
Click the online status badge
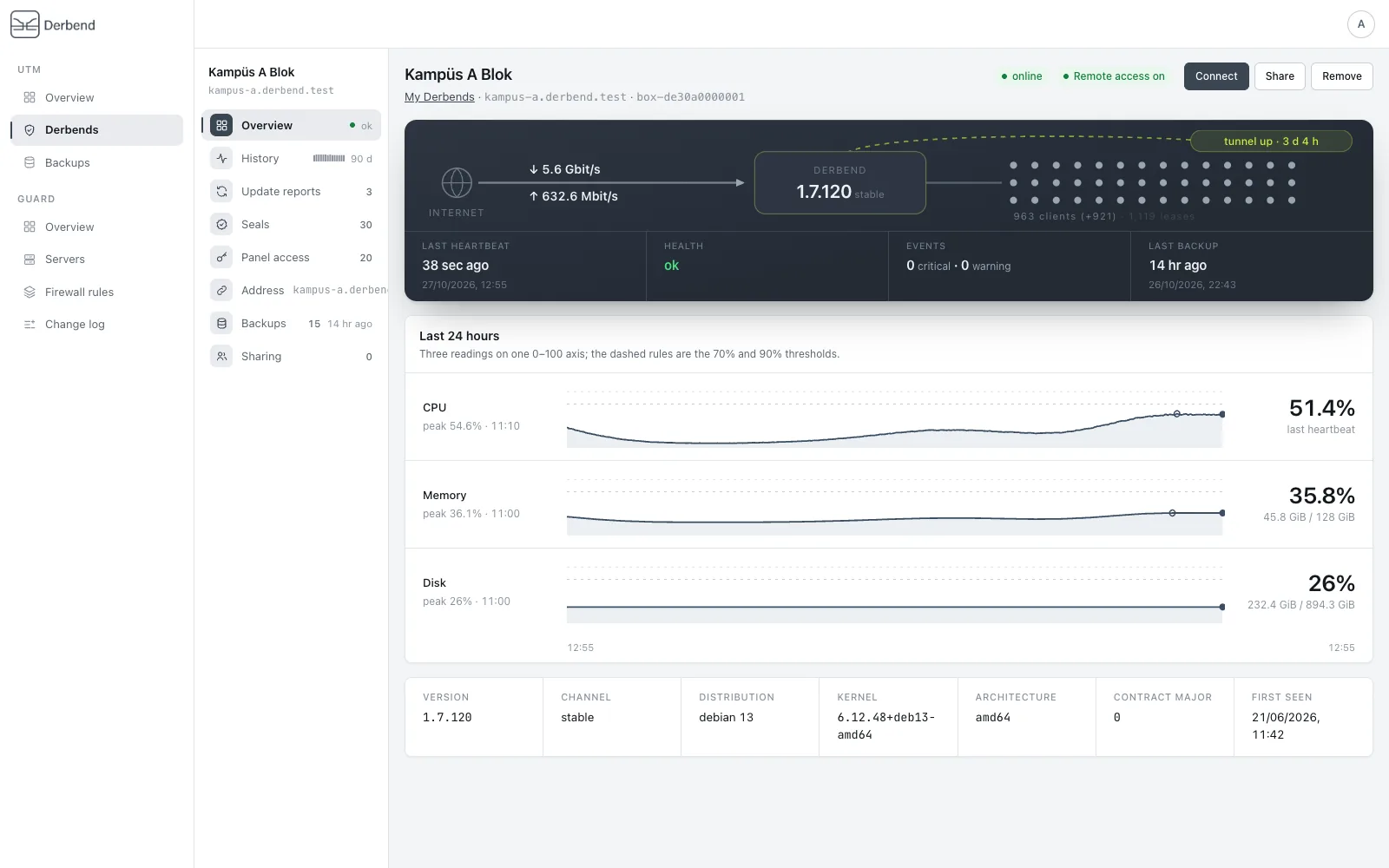pos(1022,76)
